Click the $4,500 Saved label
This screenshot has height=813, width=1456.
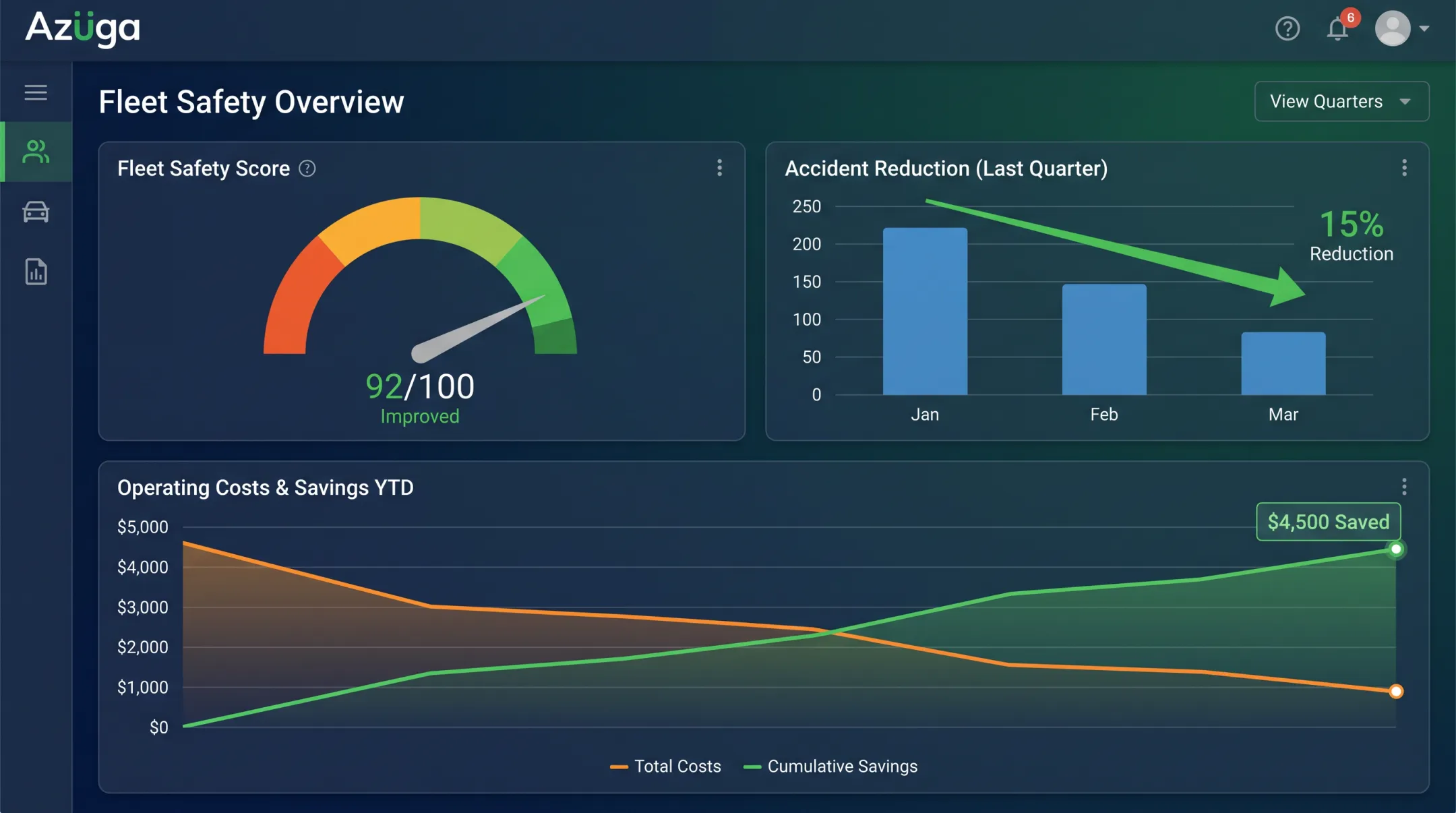(x=1329, y=522)
